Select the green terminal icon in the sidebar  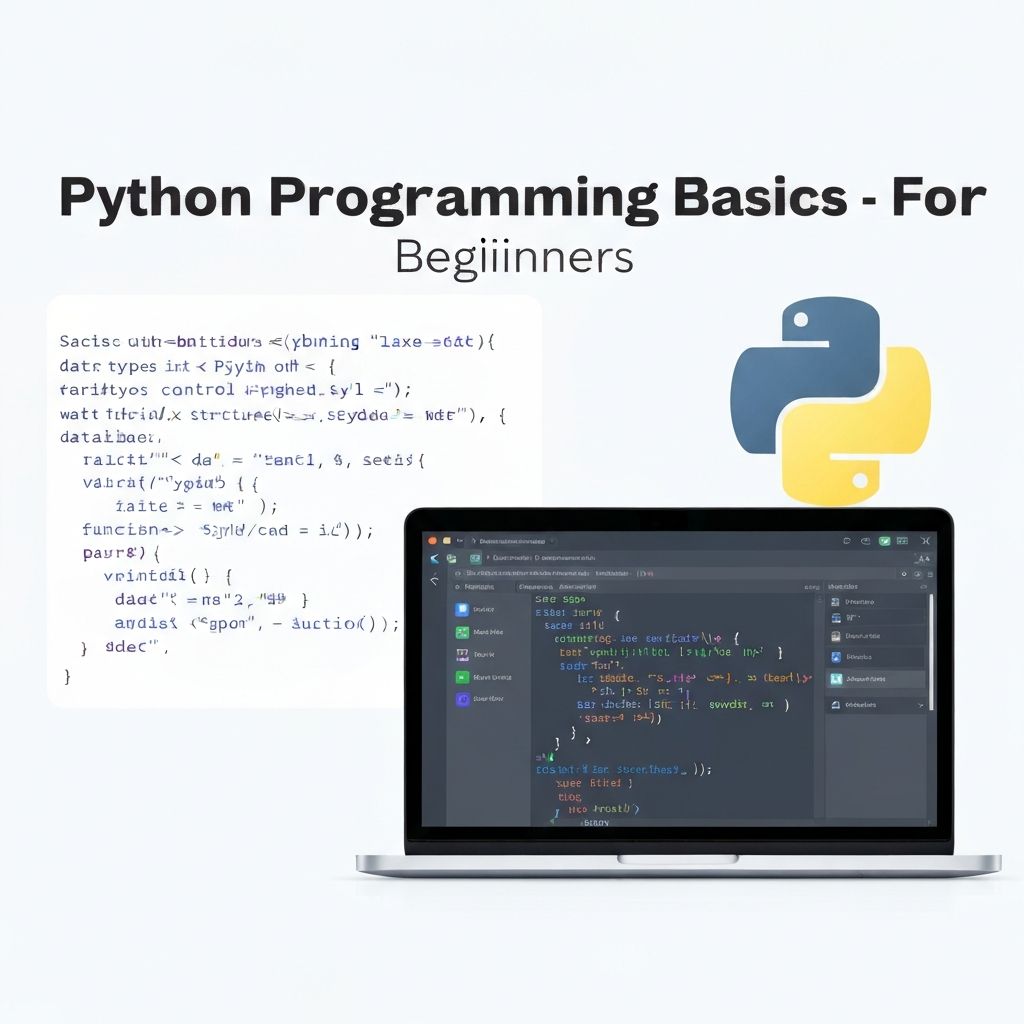[462, 678]
